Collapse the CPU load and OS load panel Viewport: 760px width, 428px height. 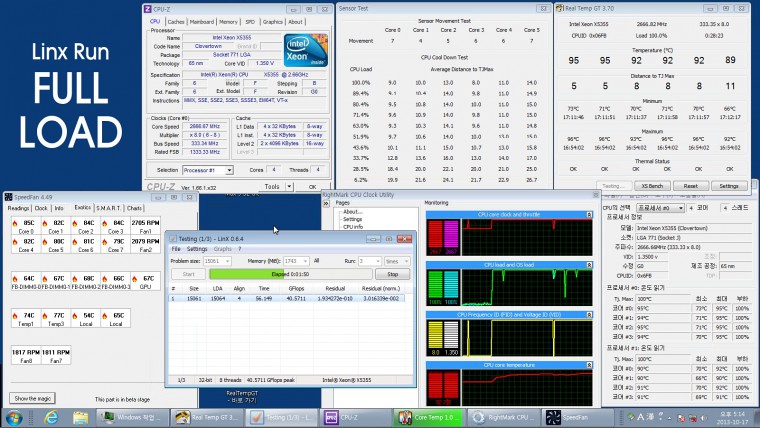(589, 265)
